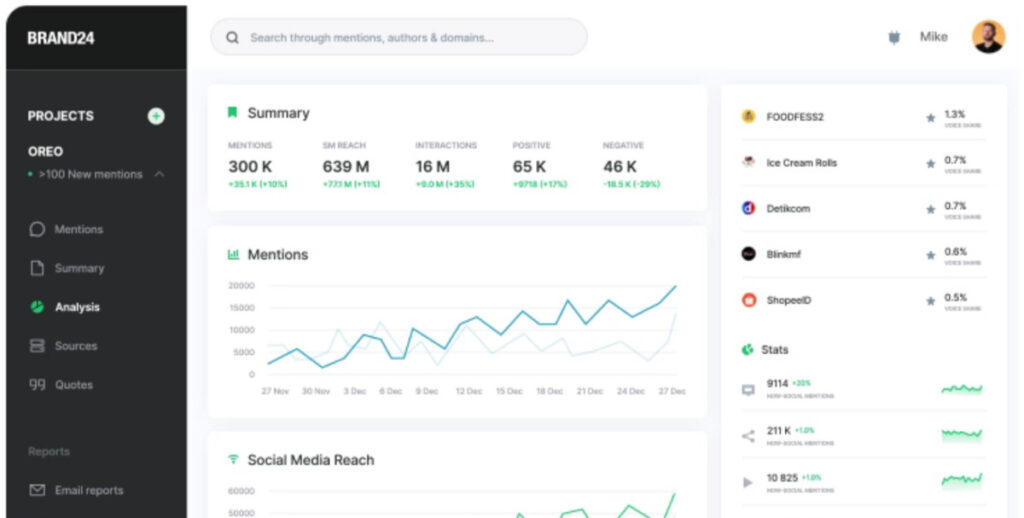Image resolution: width=1024 pixels, height=518 pixels.
Task: Open Email reports in the sidebar
Action: [89, 491]
